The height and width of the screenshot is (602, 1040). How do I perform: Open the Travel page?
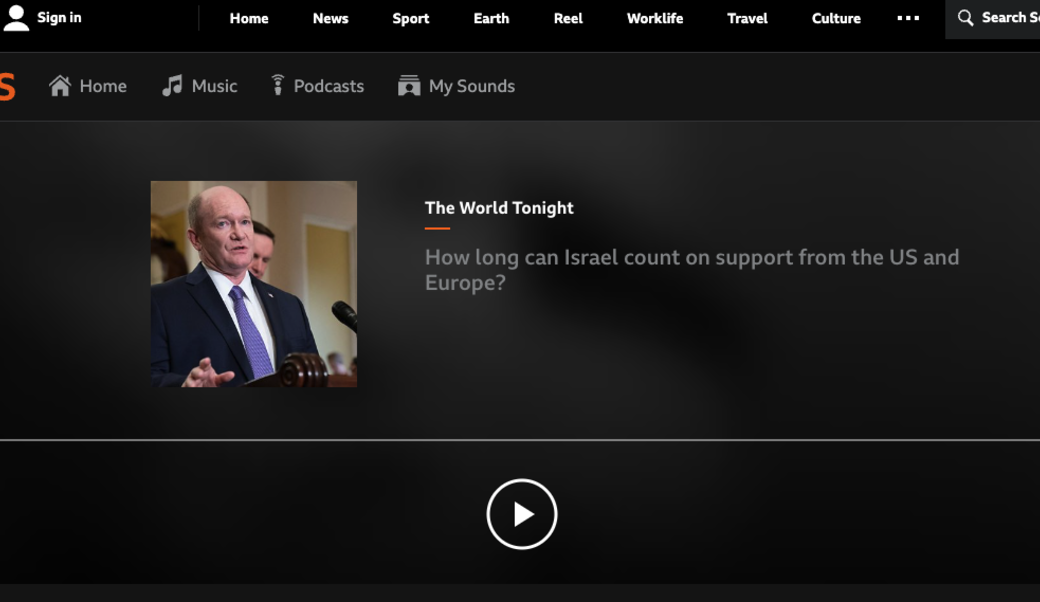tap(747, 18)
